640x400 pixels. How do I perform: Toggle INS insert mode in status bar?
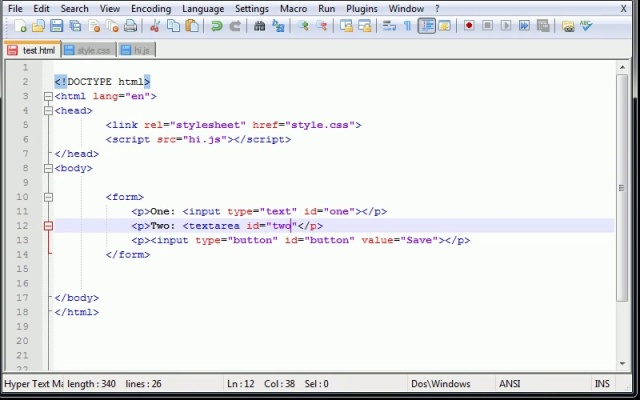[x=602, y=384]
